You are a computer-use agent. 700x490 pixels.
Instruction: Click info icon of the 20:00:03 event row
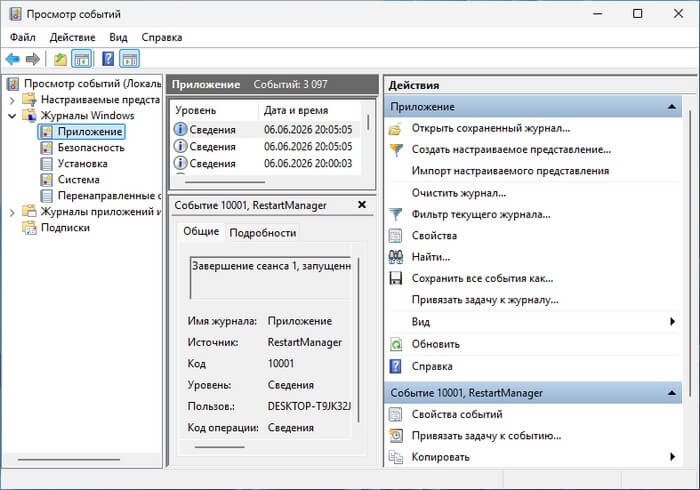coord(180,163)
